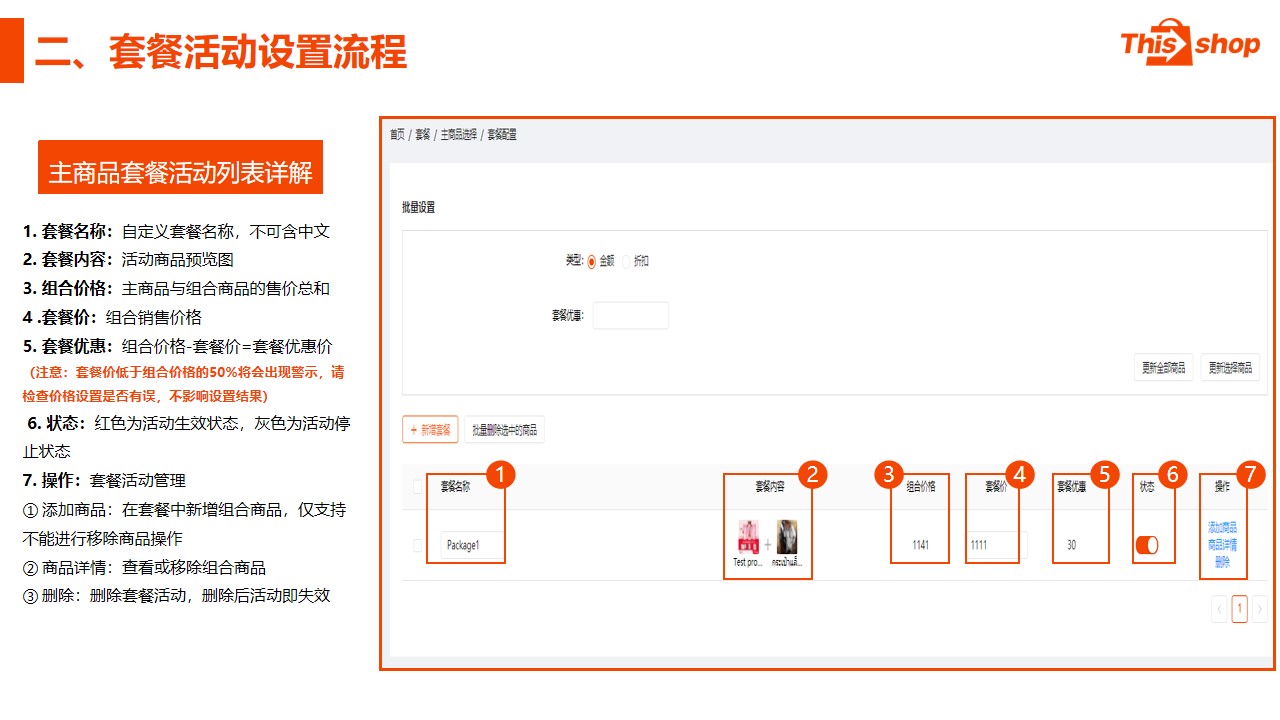Click the 更新全部商品 button

click(1163, 368)
